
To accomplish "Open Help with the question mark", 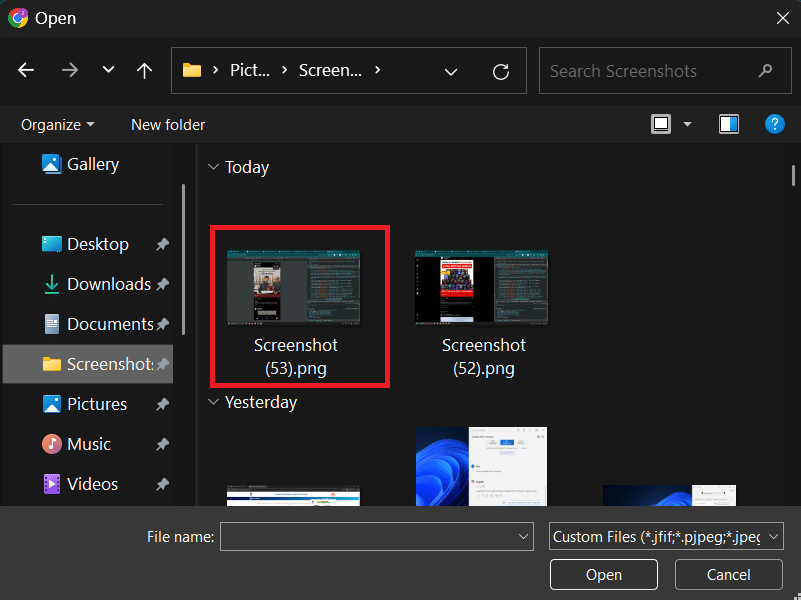I will tap(774, 124).
